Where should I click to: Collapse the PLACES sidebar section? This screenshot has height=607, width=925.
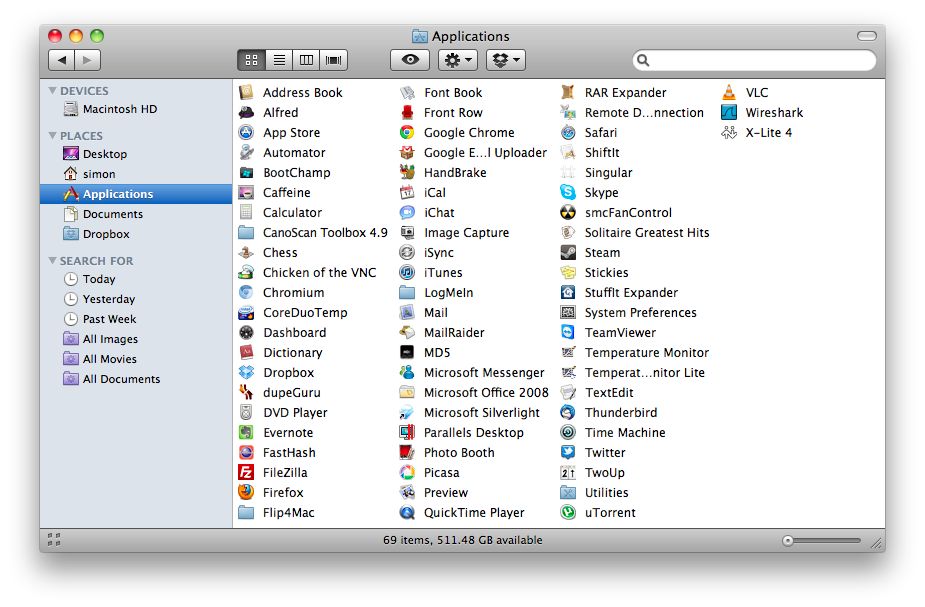pyautogui.click(x=53, y=136)
